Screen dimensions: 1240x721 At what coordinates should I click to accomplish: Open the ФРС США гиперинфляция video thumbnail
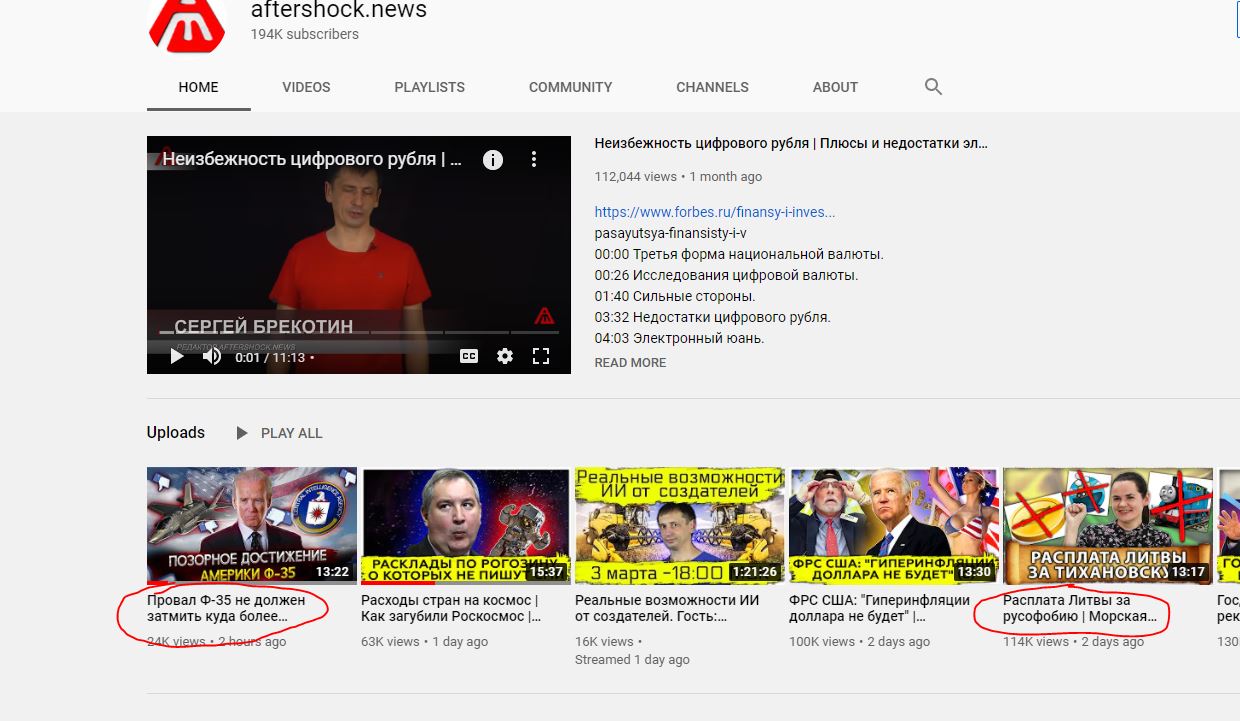coord(894,526)
